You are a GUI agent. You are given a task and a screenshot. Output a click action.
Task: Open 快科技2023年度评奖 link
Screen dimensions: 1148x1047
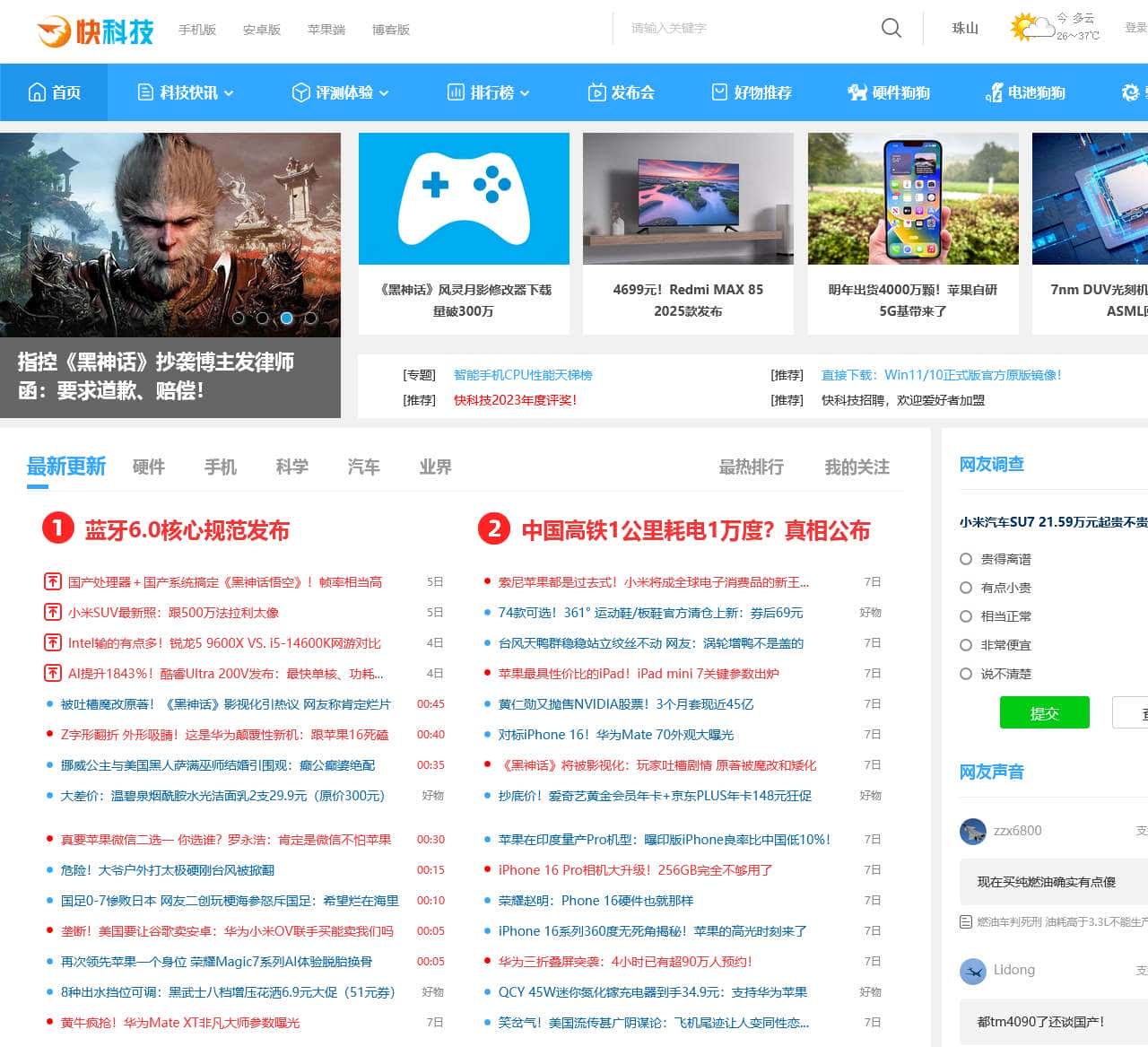pyautogui.click(x=515, y=400)
